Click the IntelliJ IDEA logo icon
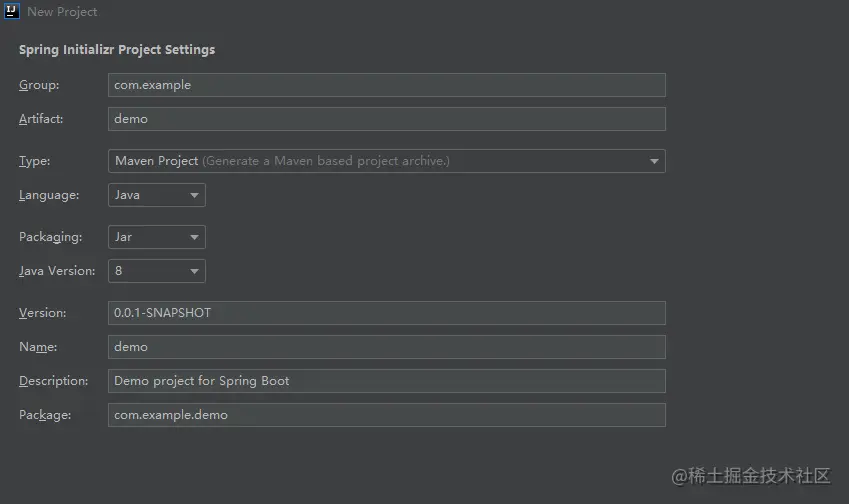849x504 pixels. point(11,11)
